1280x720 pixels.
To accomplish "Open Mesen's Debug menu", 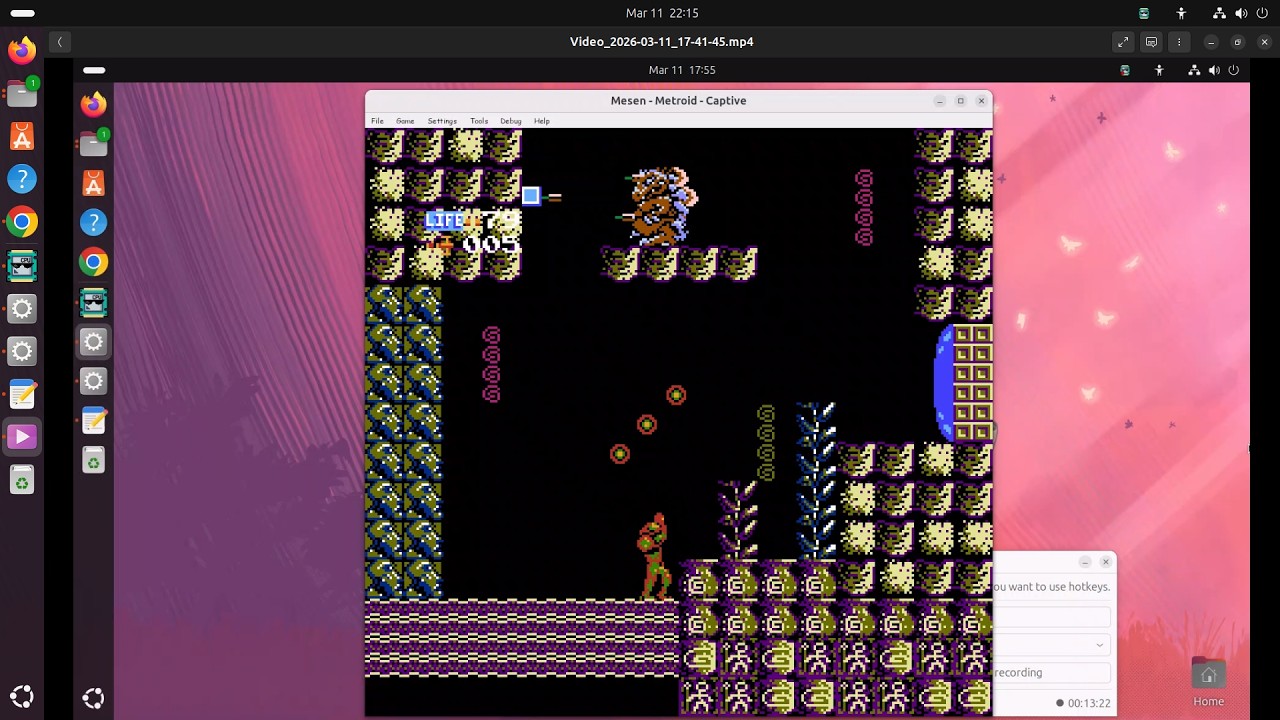I will coord(511,121).
